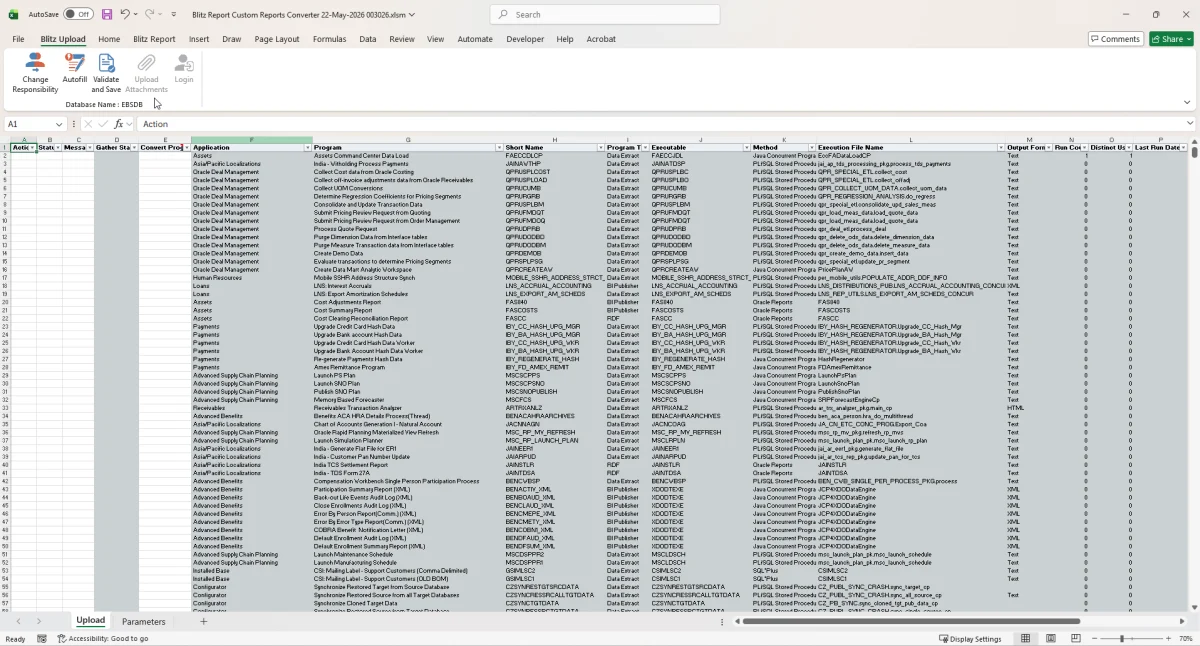Switch to Normal view in status bar
The width and height of the screenshot is (1200, 646).
pyautogui.click(x=1026, y=639)
